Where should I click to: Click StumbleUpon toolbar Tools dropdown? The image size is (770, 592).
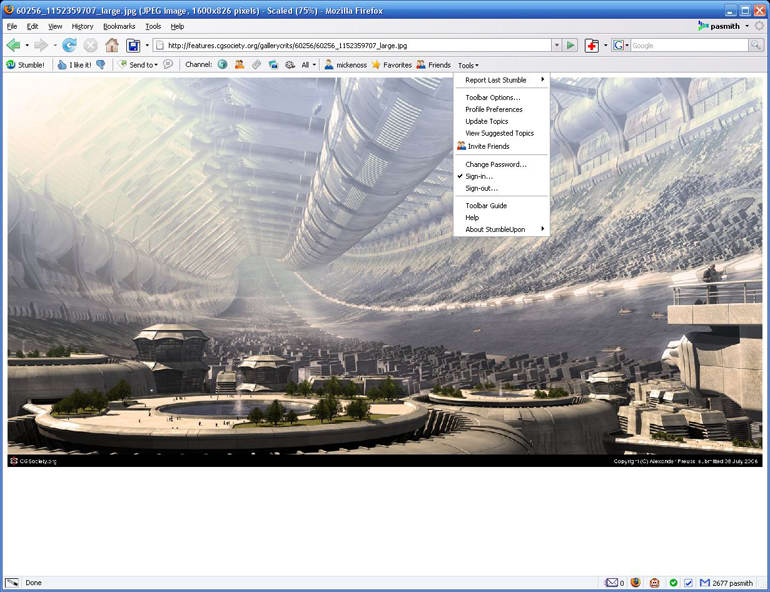[468, 65]
